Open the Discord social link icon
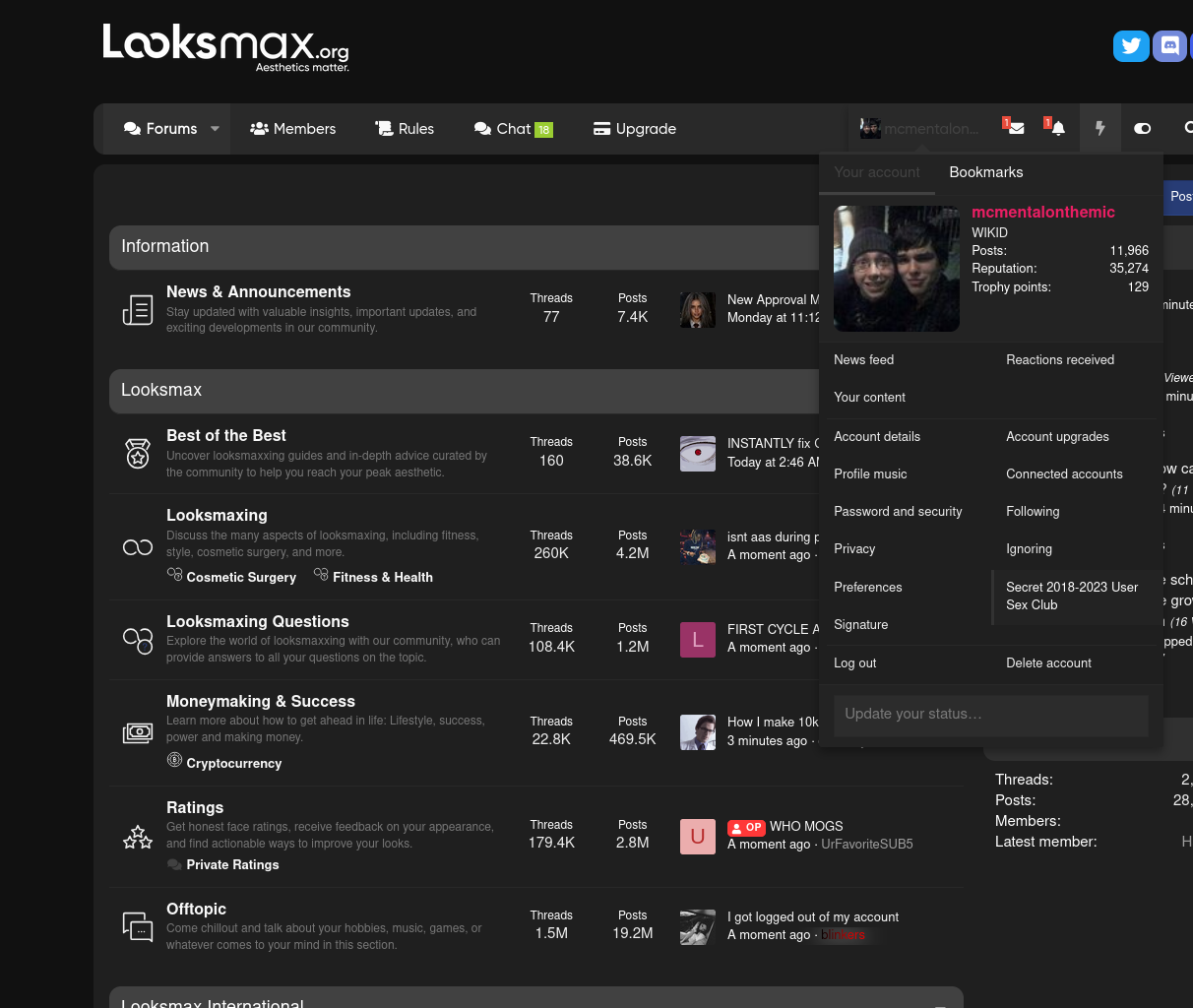 tap(1169, 45)
